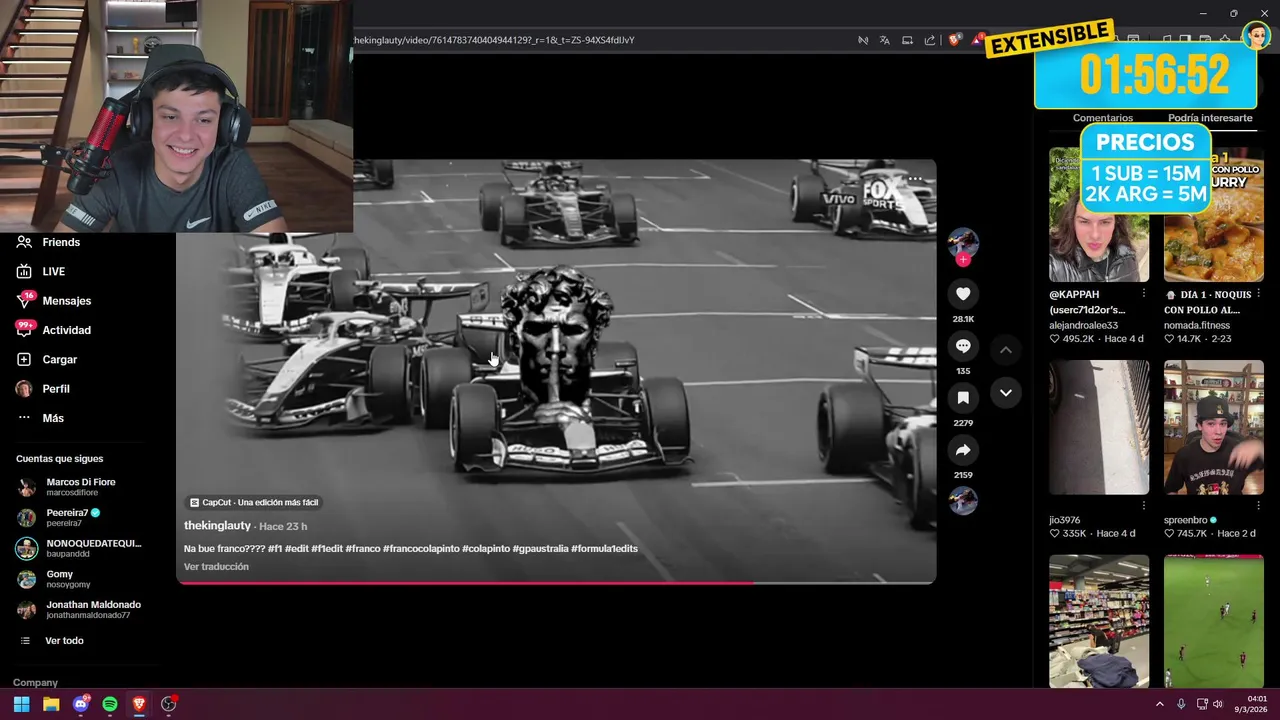Click the volume speaker tray icon
The height and width of the screenshot is (720, 1280).
tap(1218, 704)
